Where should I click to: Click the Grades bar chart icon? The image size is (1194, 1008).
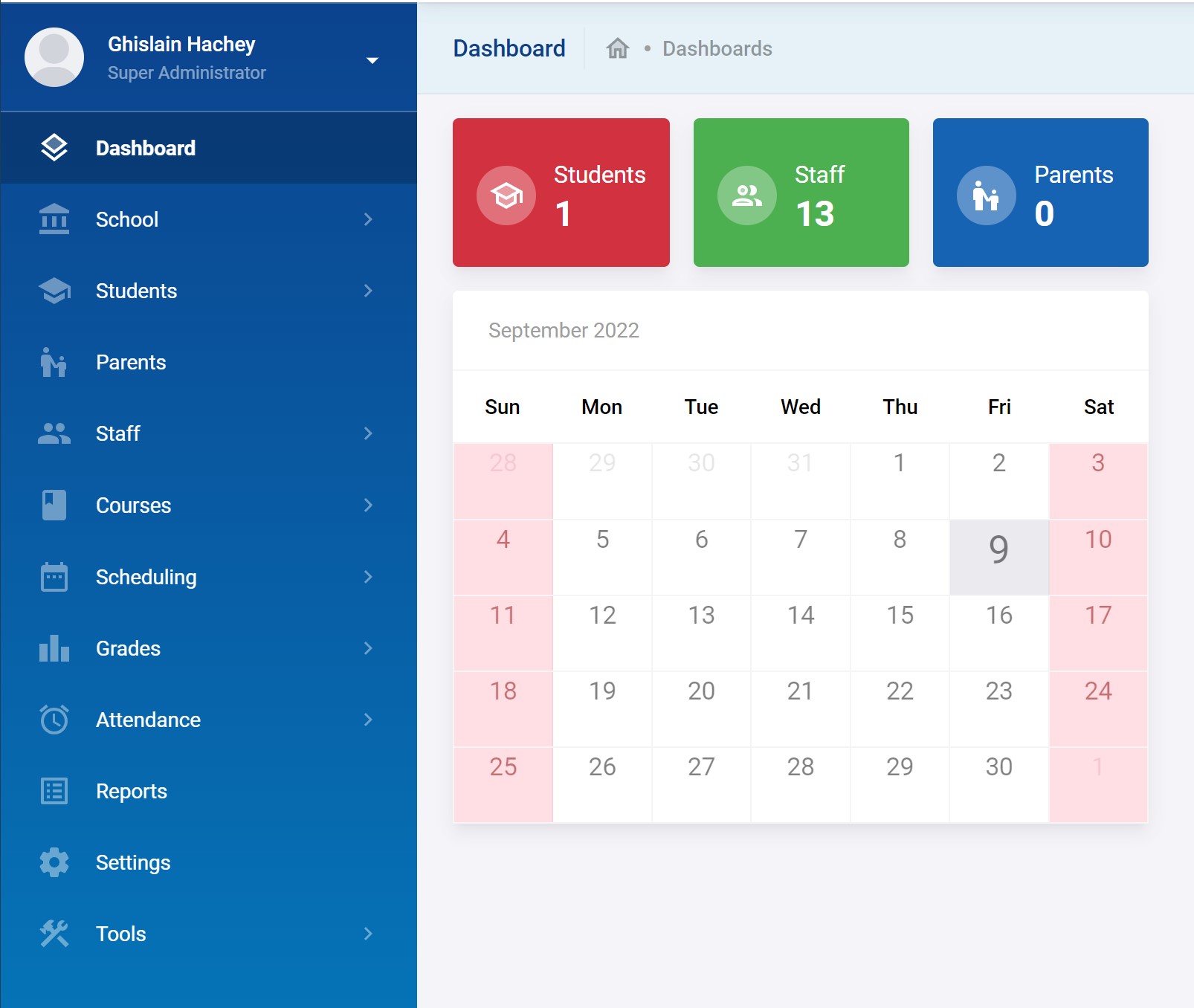[x=54, y=648]
